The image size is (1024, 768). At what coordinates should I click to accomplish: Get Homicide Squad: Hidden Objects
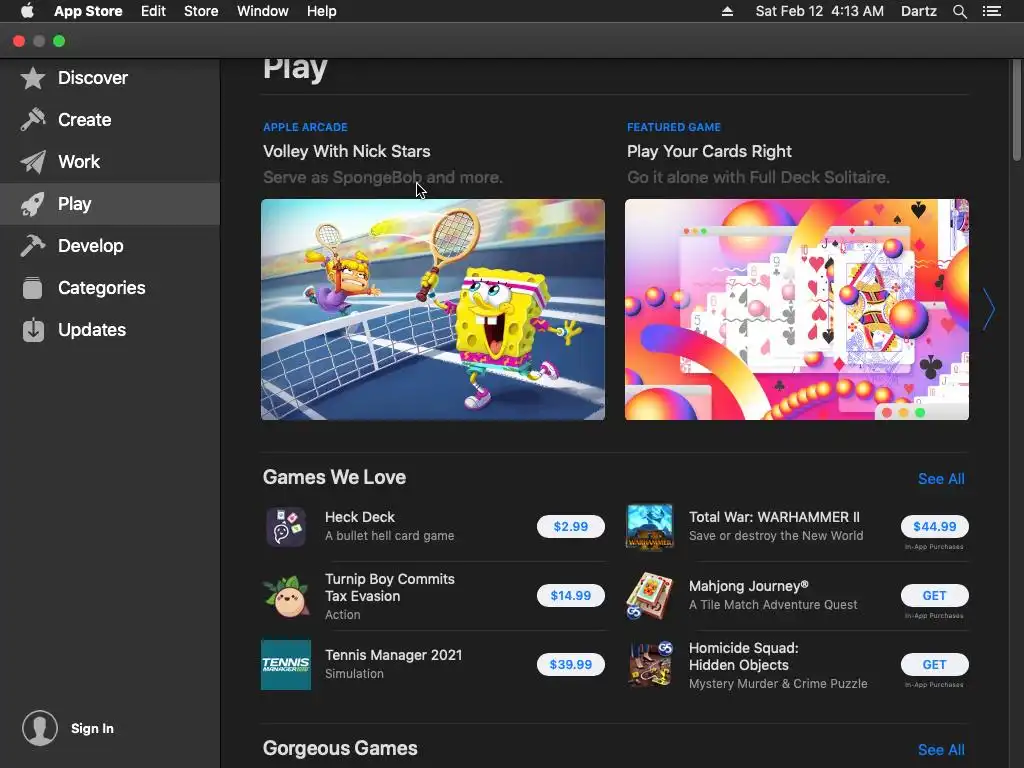(x=935, y=665)
